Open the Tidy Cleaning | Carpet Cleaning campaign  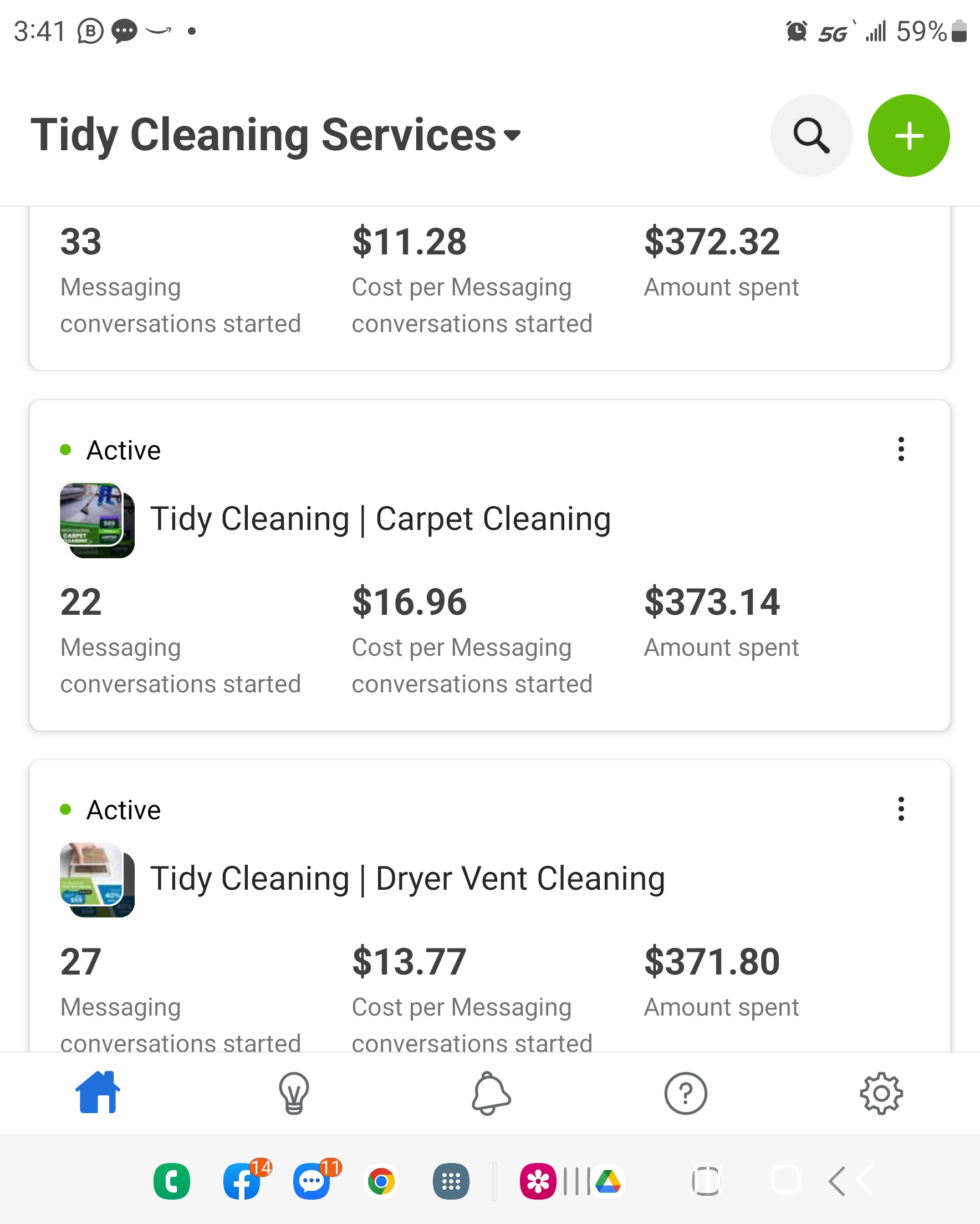tap(380, 519)
